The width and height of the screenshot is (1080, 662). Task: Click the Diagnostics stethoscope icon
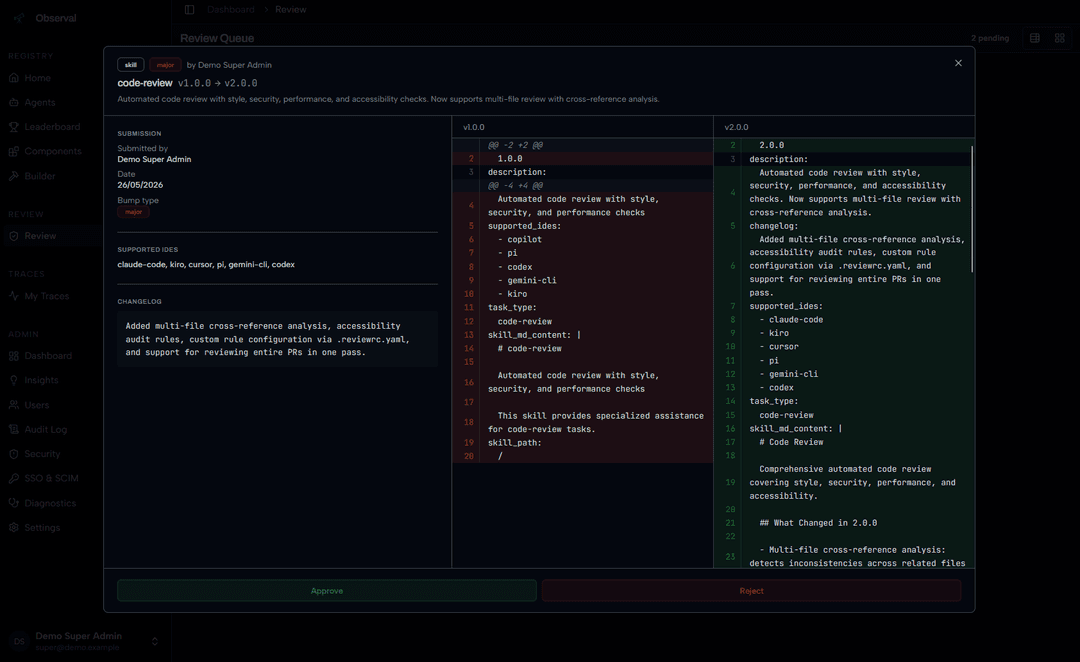(14, 503)
